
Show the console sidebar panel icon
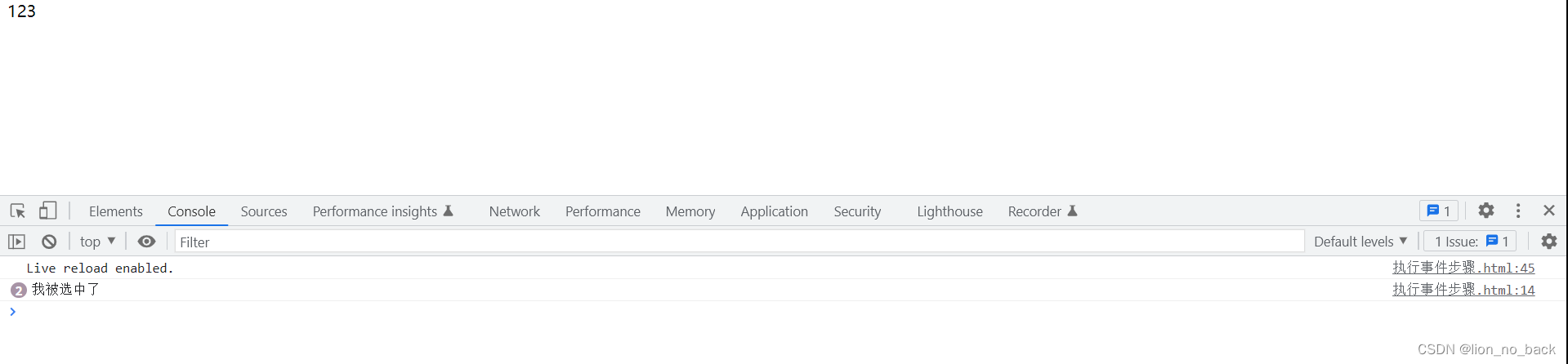point(16,242)
